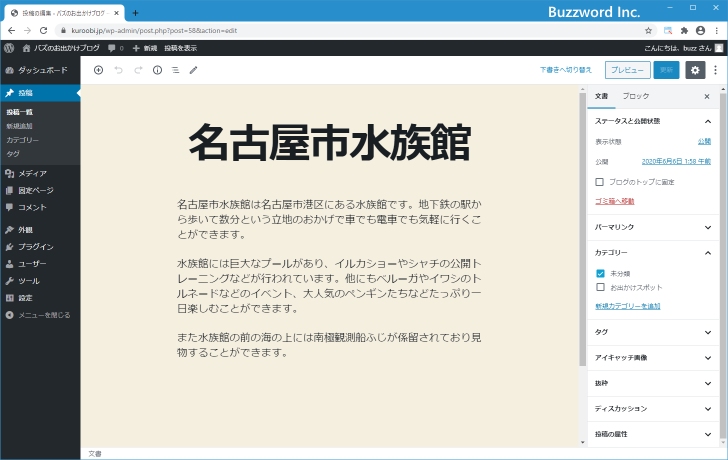The width and height of the screenshot is (728, 460).
Task: Click the home site icon in admin bar
Action: tap(26, 48)
